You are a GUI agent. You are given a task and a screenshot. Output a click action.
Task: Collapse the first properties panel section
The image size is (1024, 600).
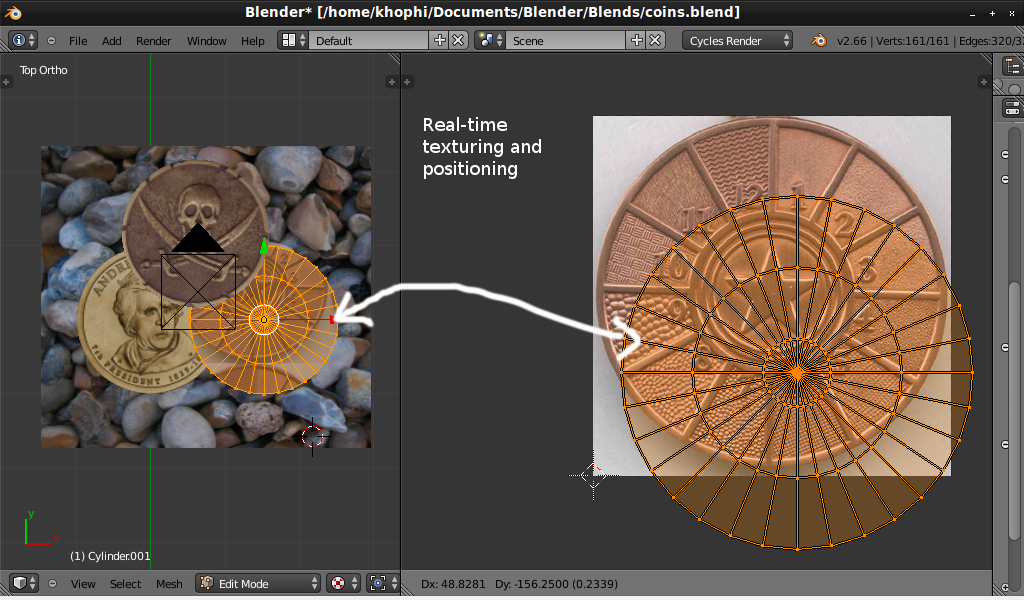[1006, 154]
